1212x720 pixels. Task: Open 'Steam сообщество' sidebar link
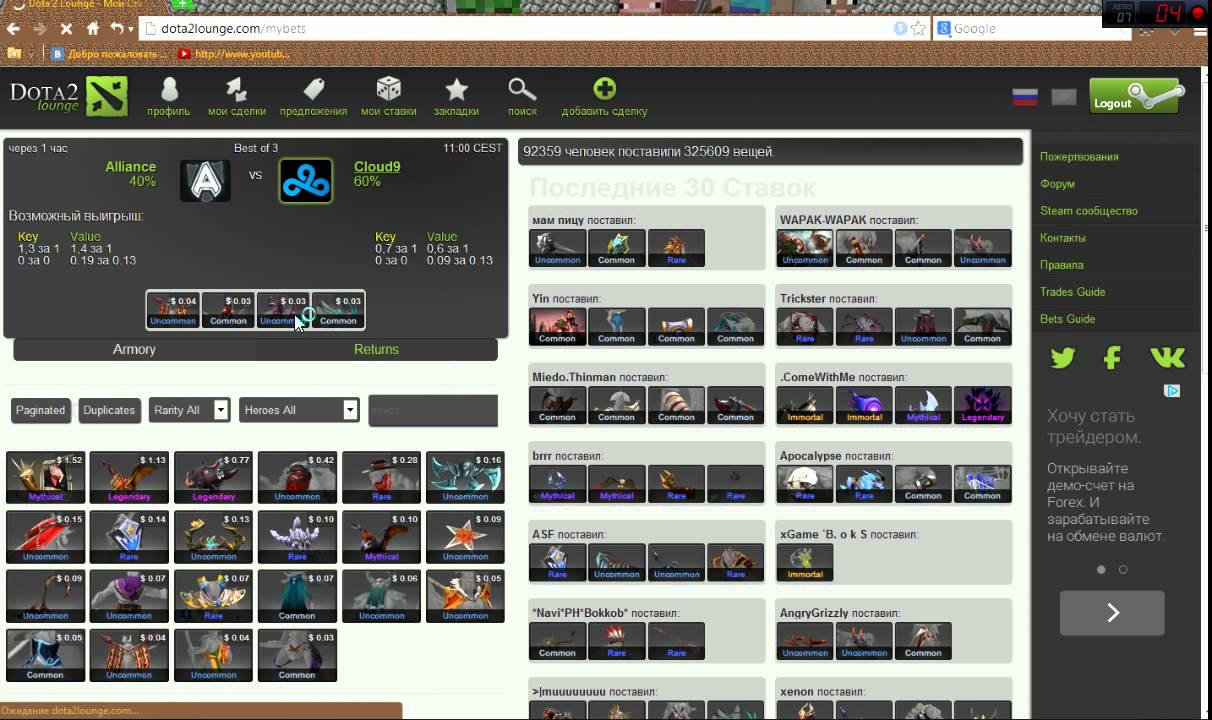click(1089, 211)
